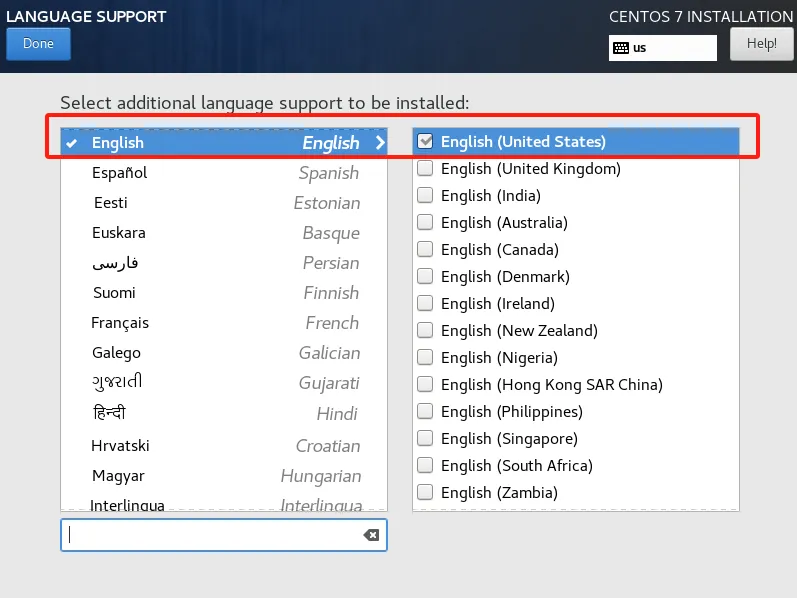The width and height of the screenshot is (797, 598).
Task: Select Suomi Finnish language row
Action: click(224, 293)
